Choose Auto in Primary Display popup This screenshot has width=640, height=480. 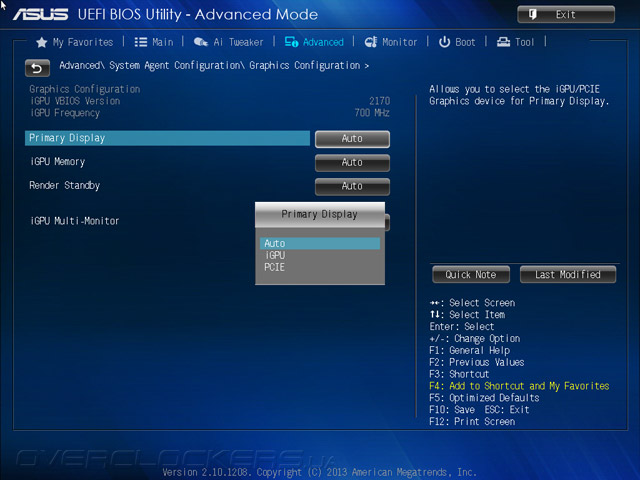[x=320, y=243]
